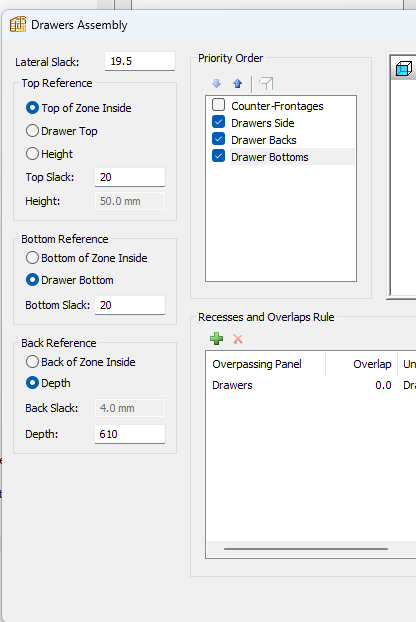Image resolution: width=416 pixels, height=622 pixels.
Task: Click the red X delete rule icon
Action: [x=238, y=339]
